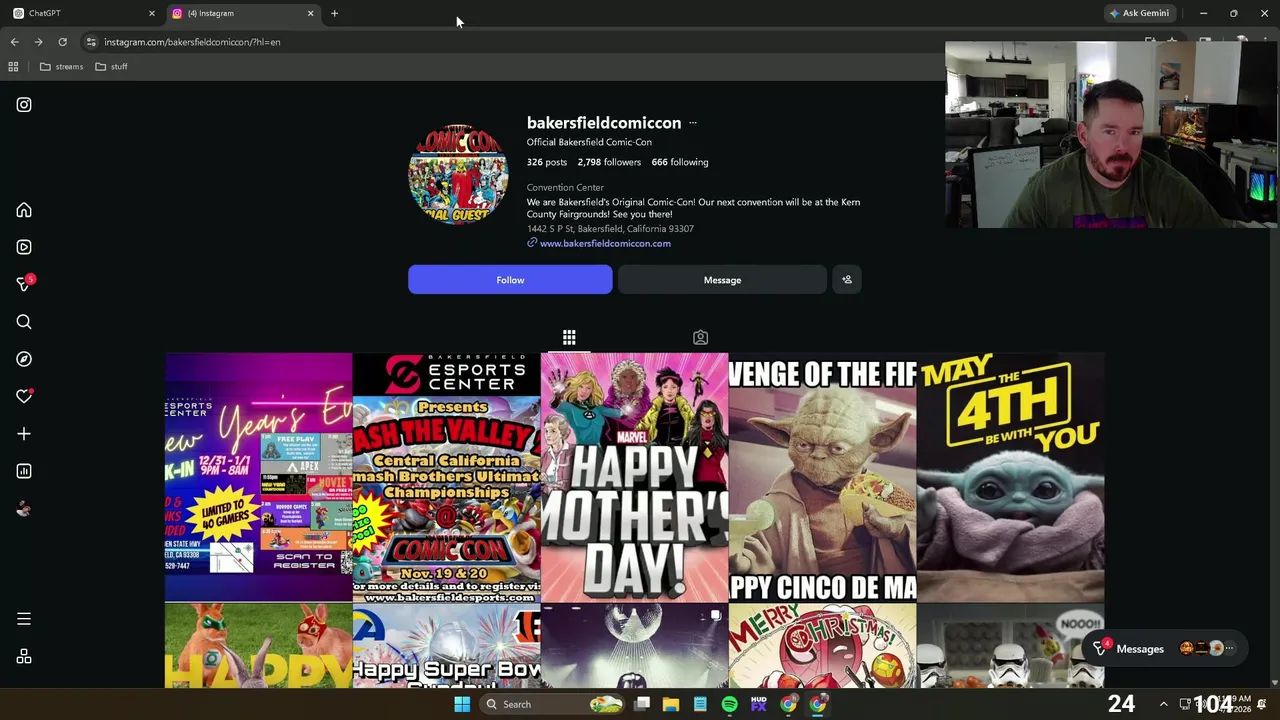Close the ChatGPT browser tab

point(152,13)
